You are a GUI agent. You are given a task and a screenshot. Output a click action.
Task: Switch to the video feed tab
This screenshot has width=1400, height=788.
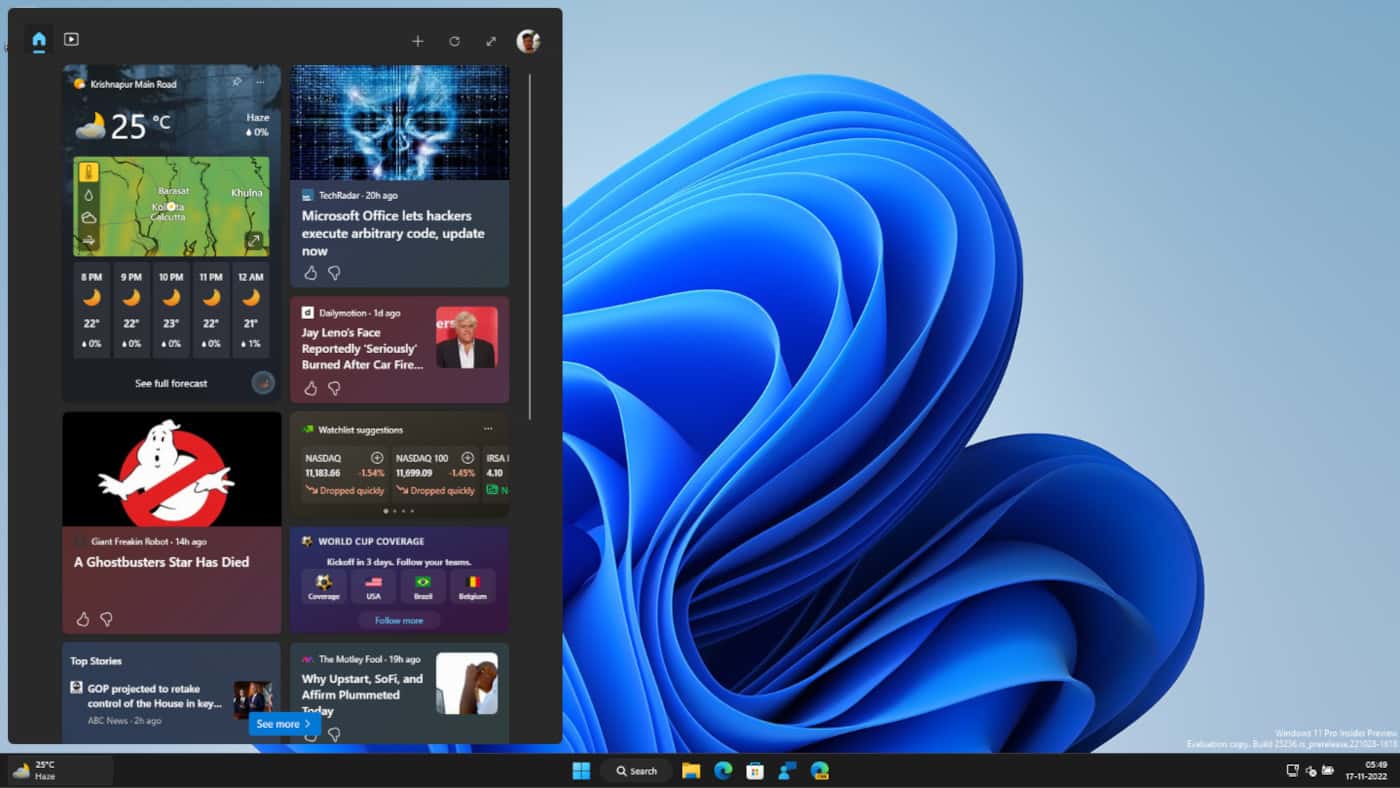coord(71,39)
